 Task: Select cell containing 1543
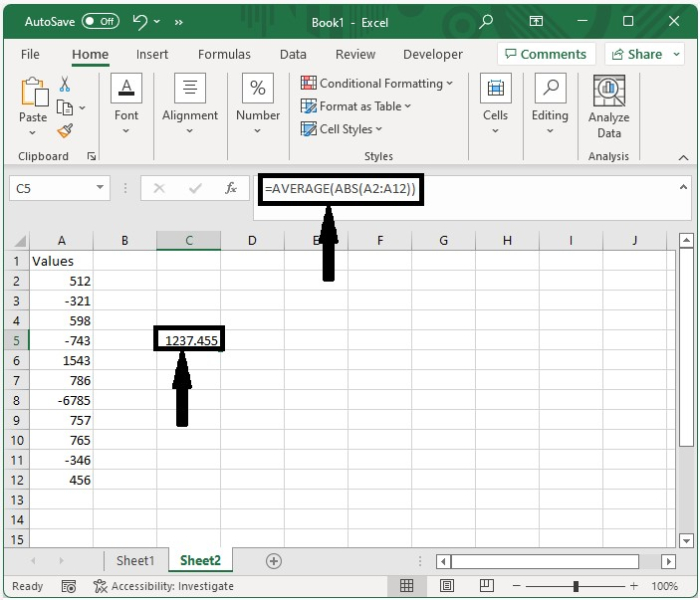coord(61,361)
